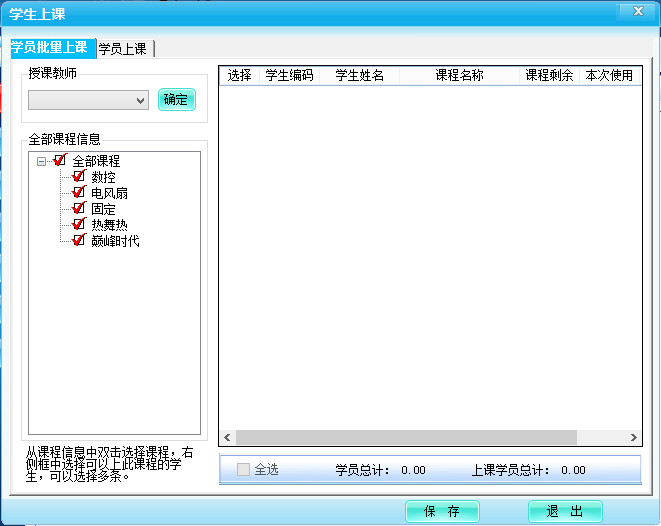Select the 全部课程 root label

(96, 161)
